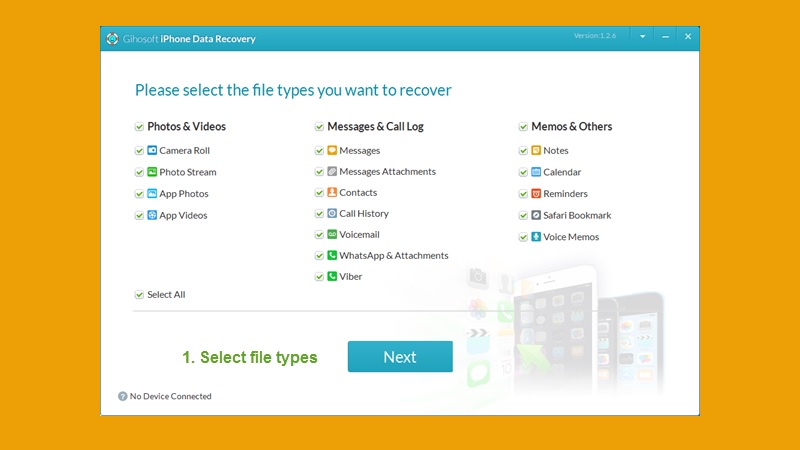The width and height of the screenshot is (800, 450).
Task: Toggle the Select All checkbox
Action: click(139, 294)
